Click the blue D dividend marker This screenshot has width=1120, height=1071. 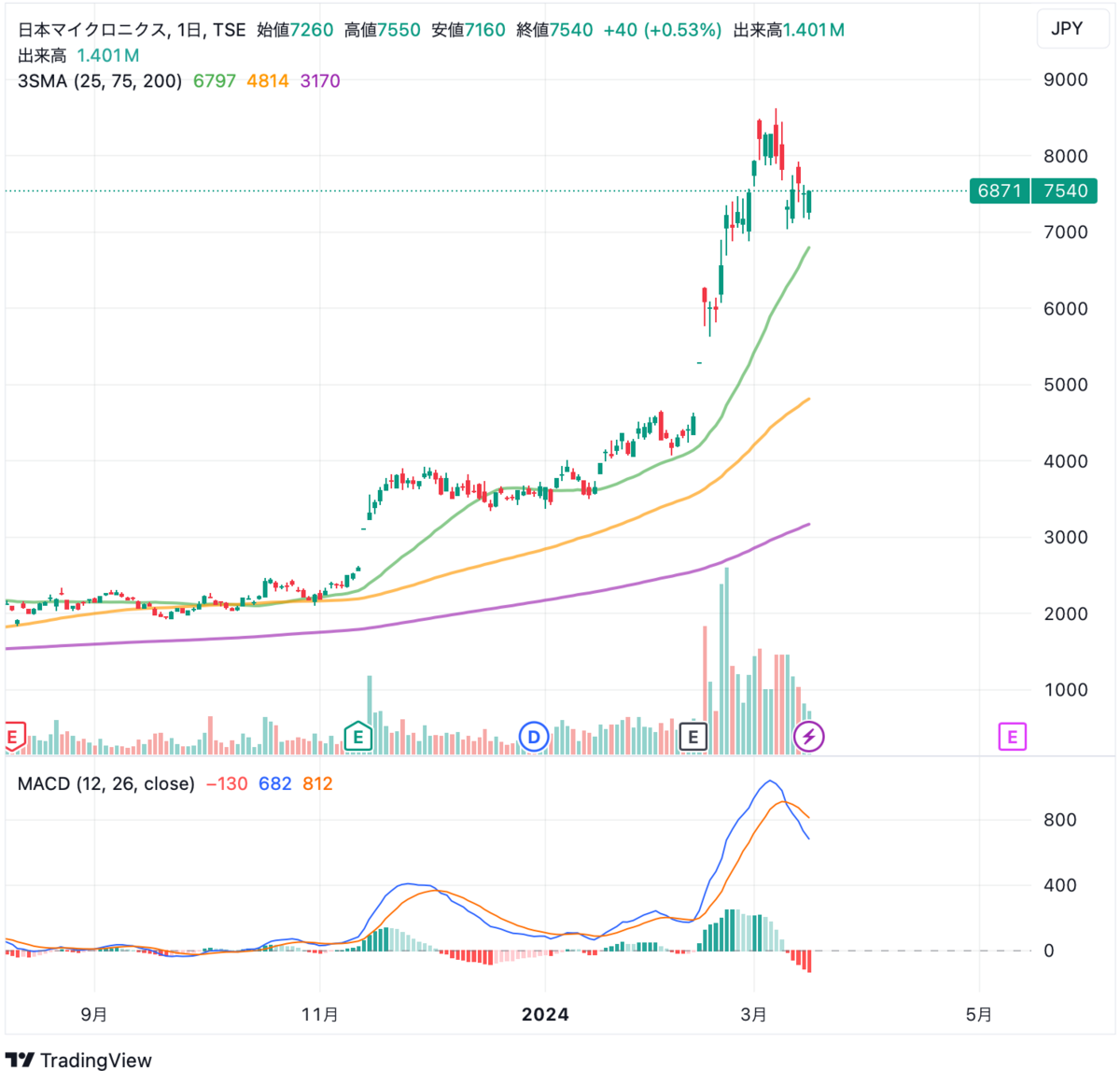click(x=534, y=737)
